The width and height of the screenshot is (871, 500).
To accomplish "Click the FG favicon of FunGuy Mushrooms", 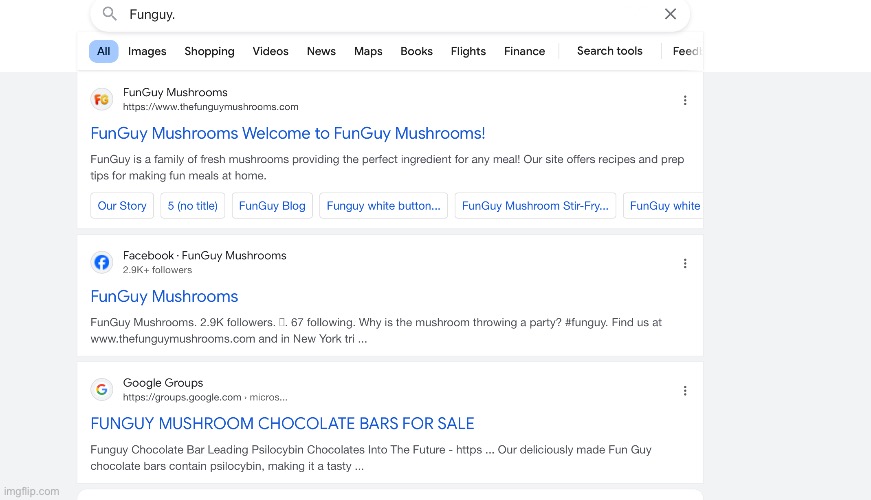I will [x=102, y=99].
